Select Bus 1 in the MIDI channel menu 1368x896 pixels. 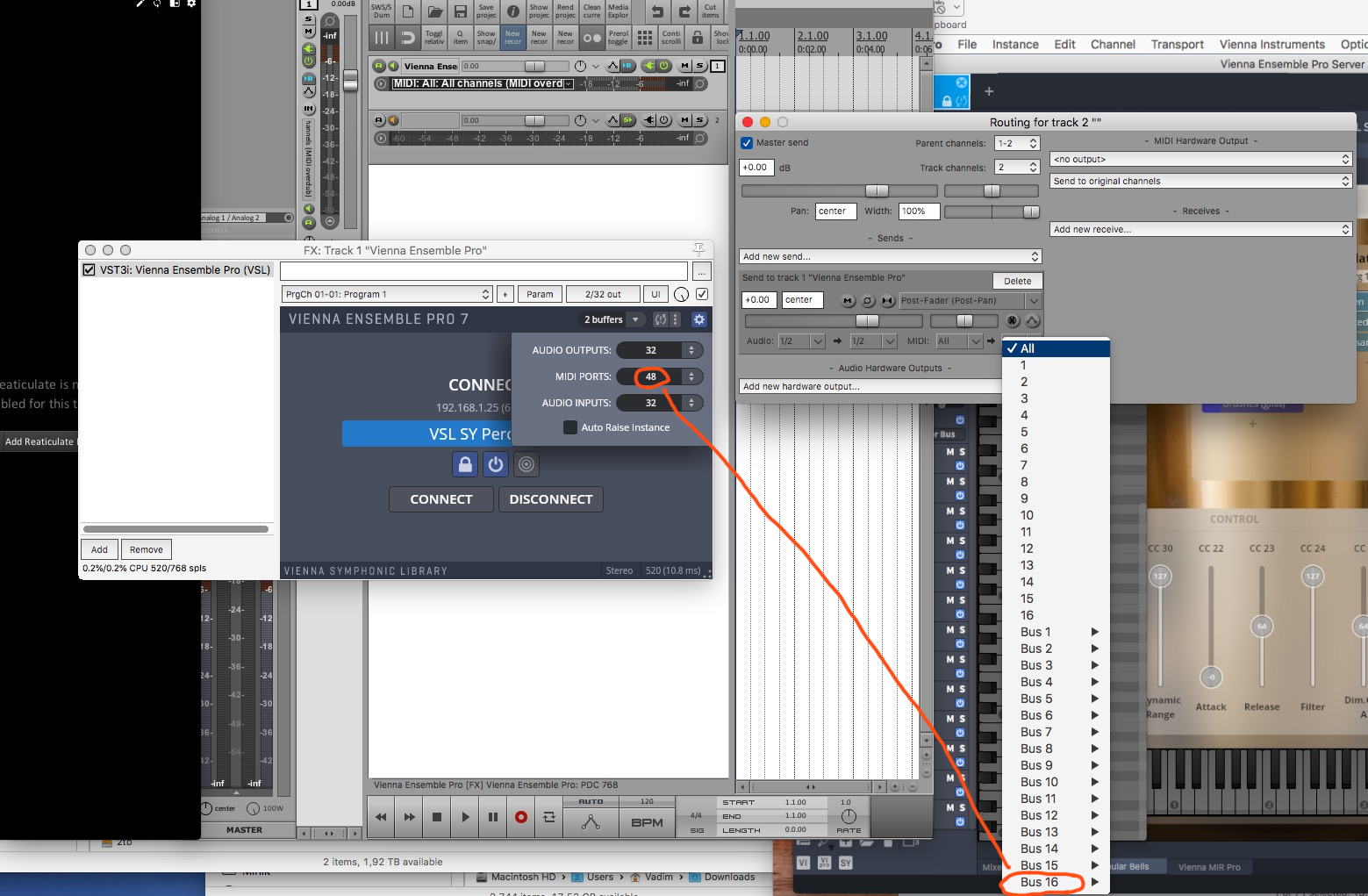tap(1056, 632)
